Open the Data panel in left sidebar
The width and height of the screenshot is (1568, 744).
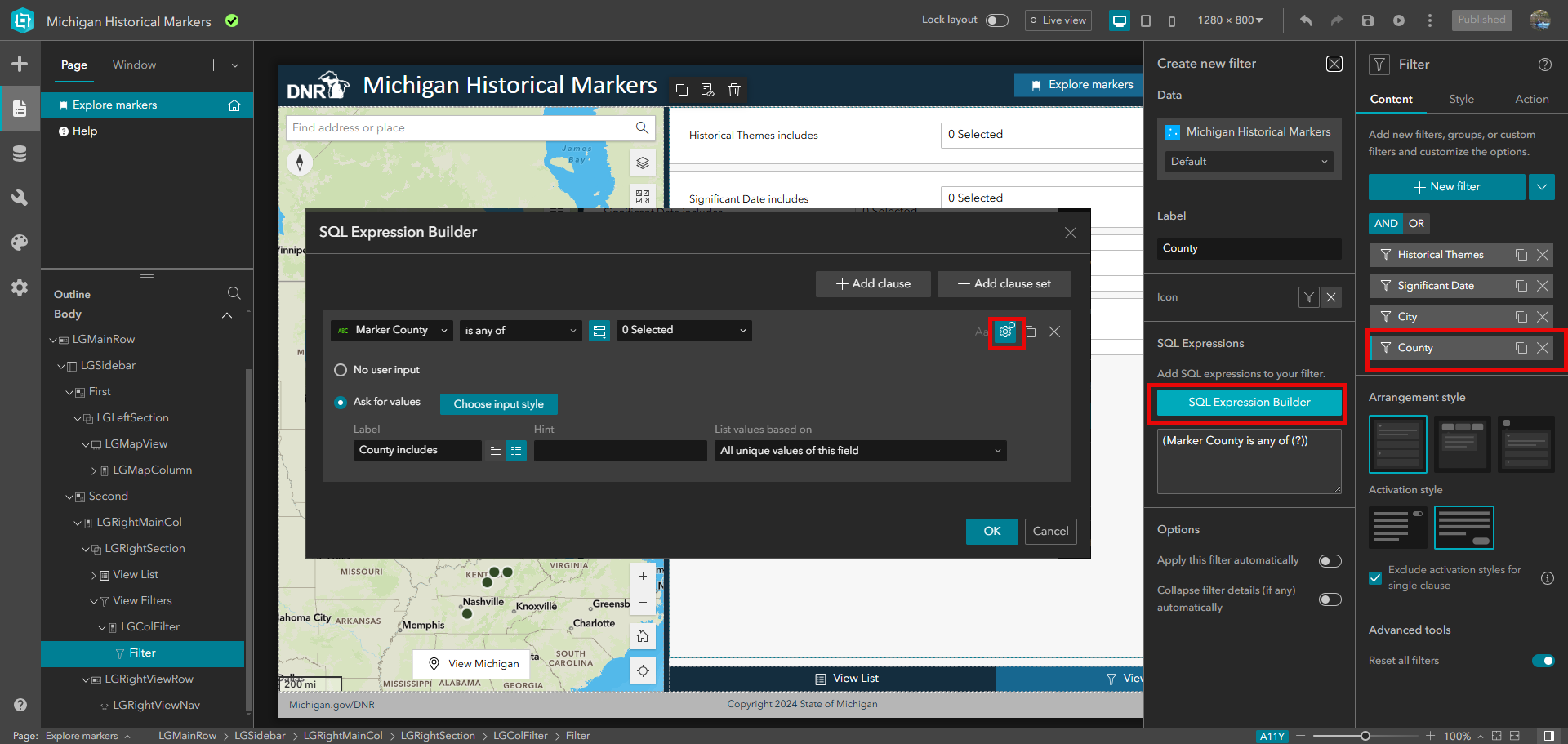coord(20,154)
